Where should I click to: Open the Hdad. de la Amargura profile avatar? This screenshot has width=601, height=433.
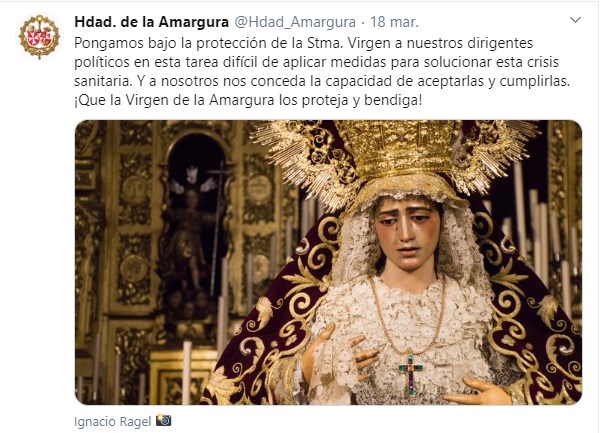point(39,36)
